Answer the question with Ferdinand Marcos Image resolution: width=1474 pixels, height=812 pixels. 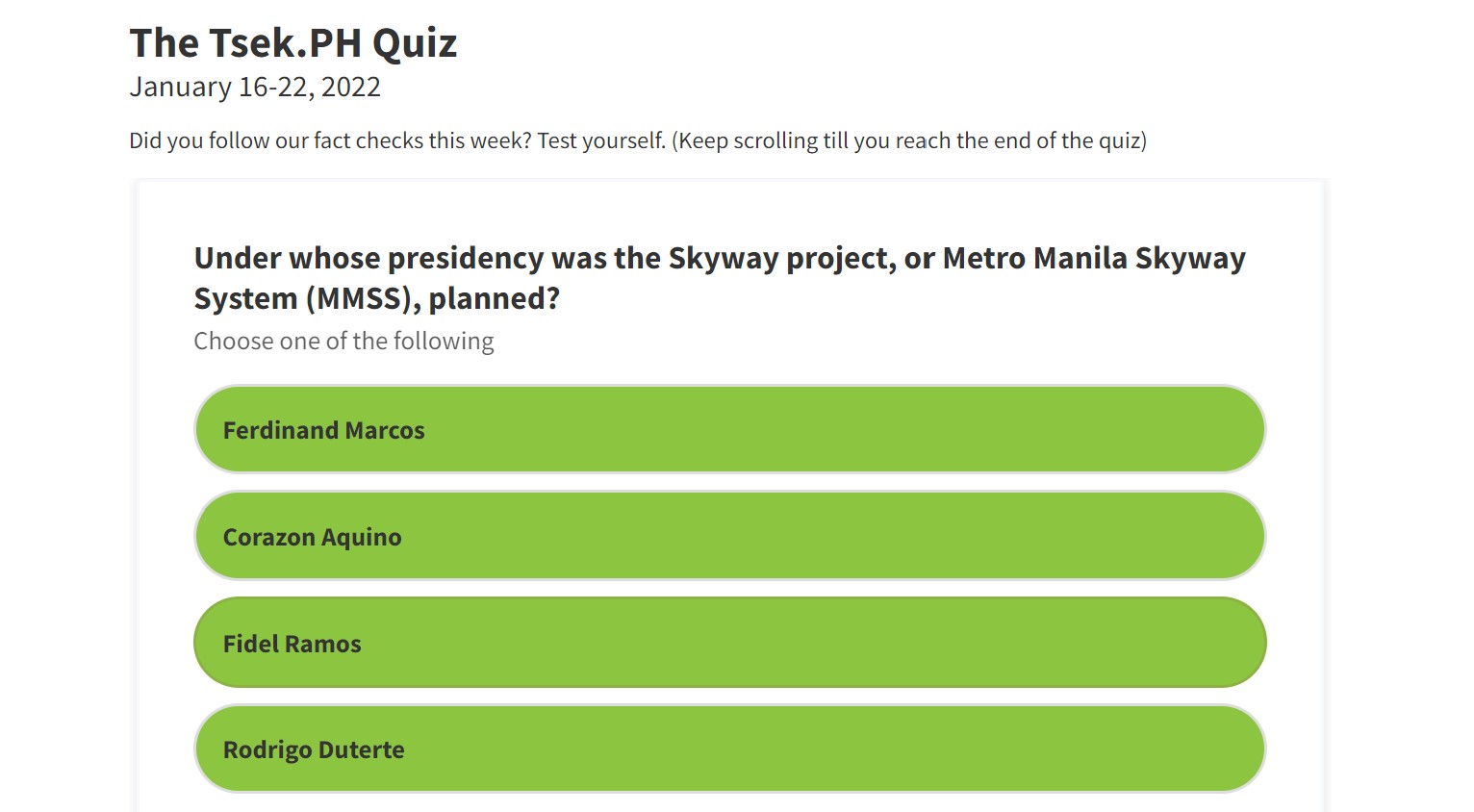click(729, 429)
